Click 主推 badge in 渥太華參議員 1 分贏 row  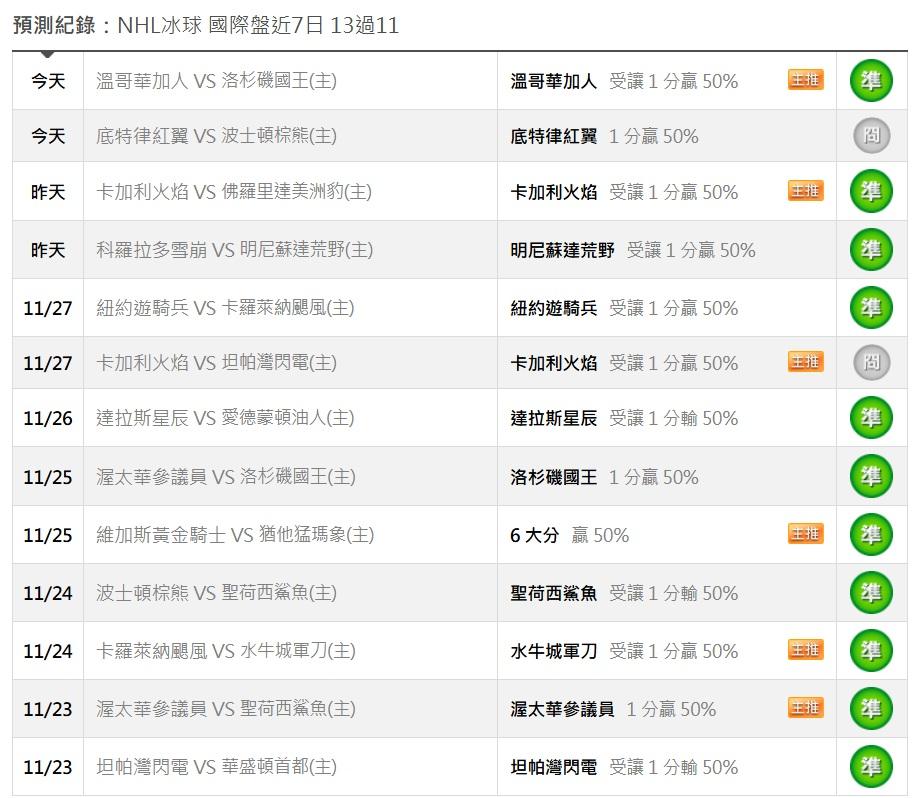(x=806, y=707)
